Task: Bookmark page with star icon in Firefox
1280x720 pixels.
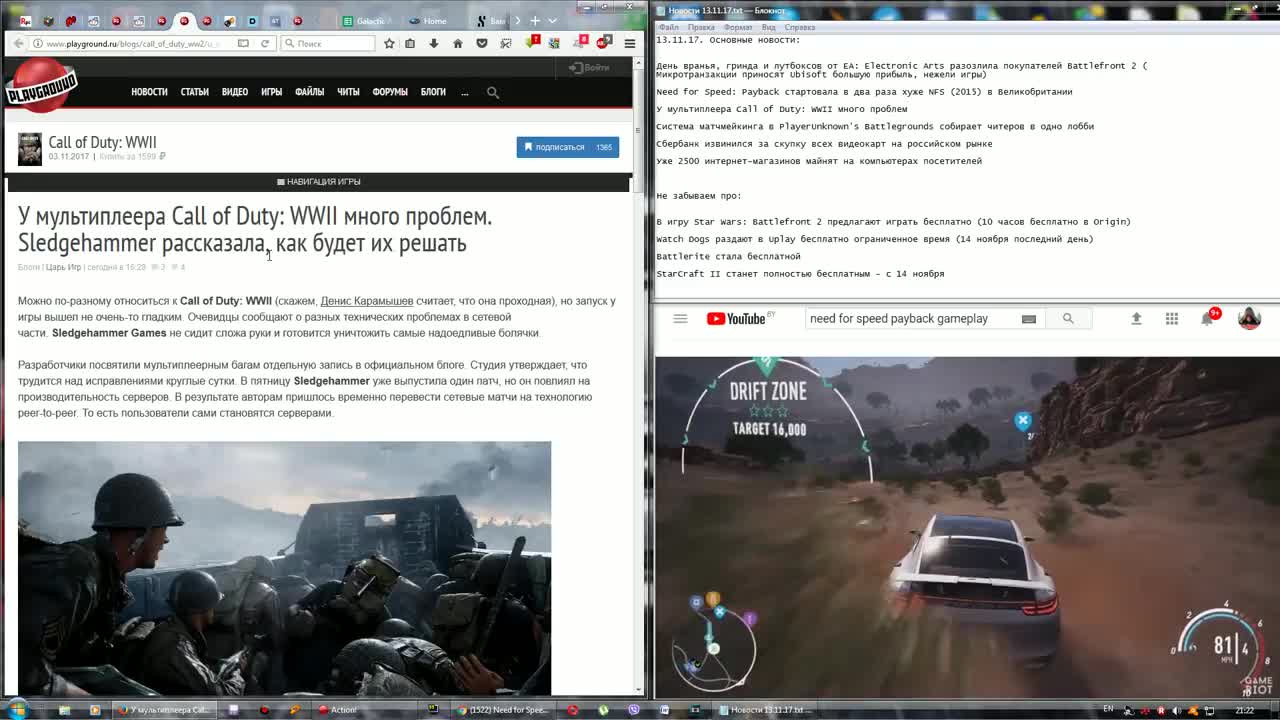Action: click(x=389, y=43)
